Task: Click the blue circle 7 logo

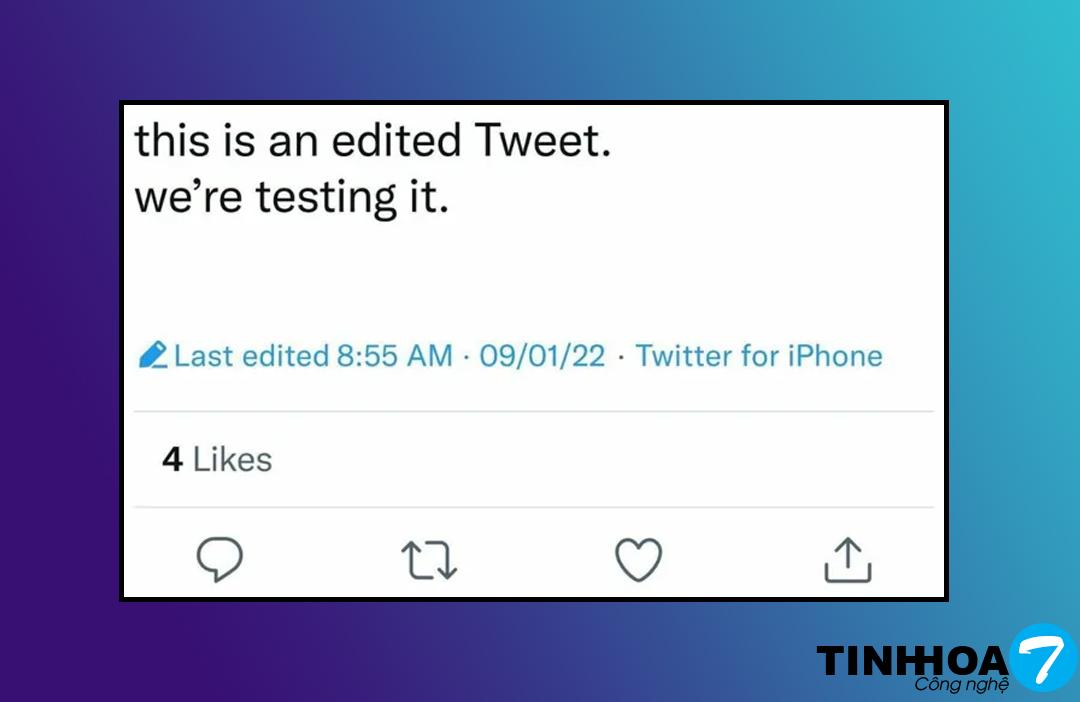Action: pos(1042,656)
